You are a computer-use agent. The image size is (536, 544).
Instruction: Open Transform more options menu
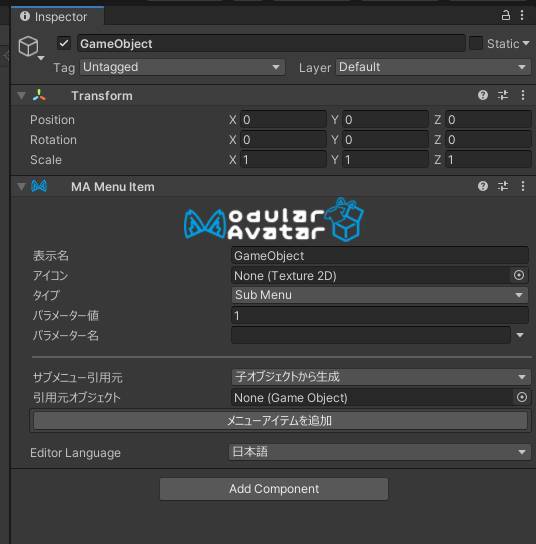click(523, 95)
